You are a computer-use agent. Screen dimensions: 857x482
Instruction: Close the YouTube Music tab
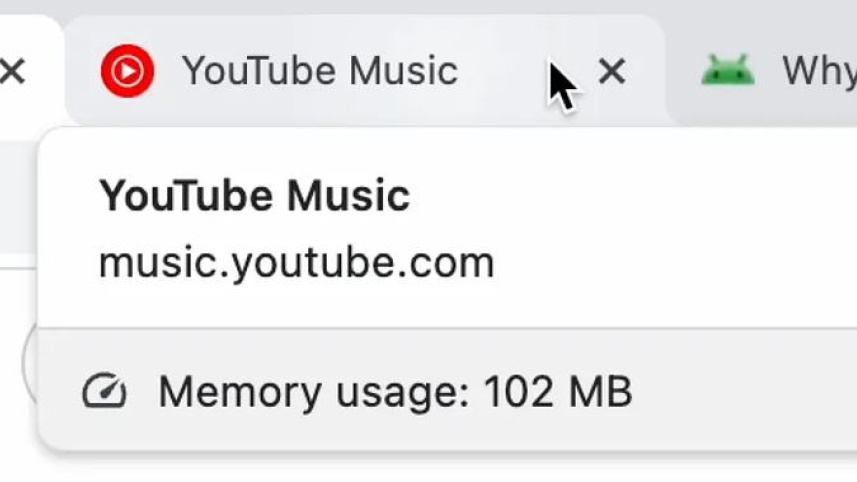tap(611, 71)
